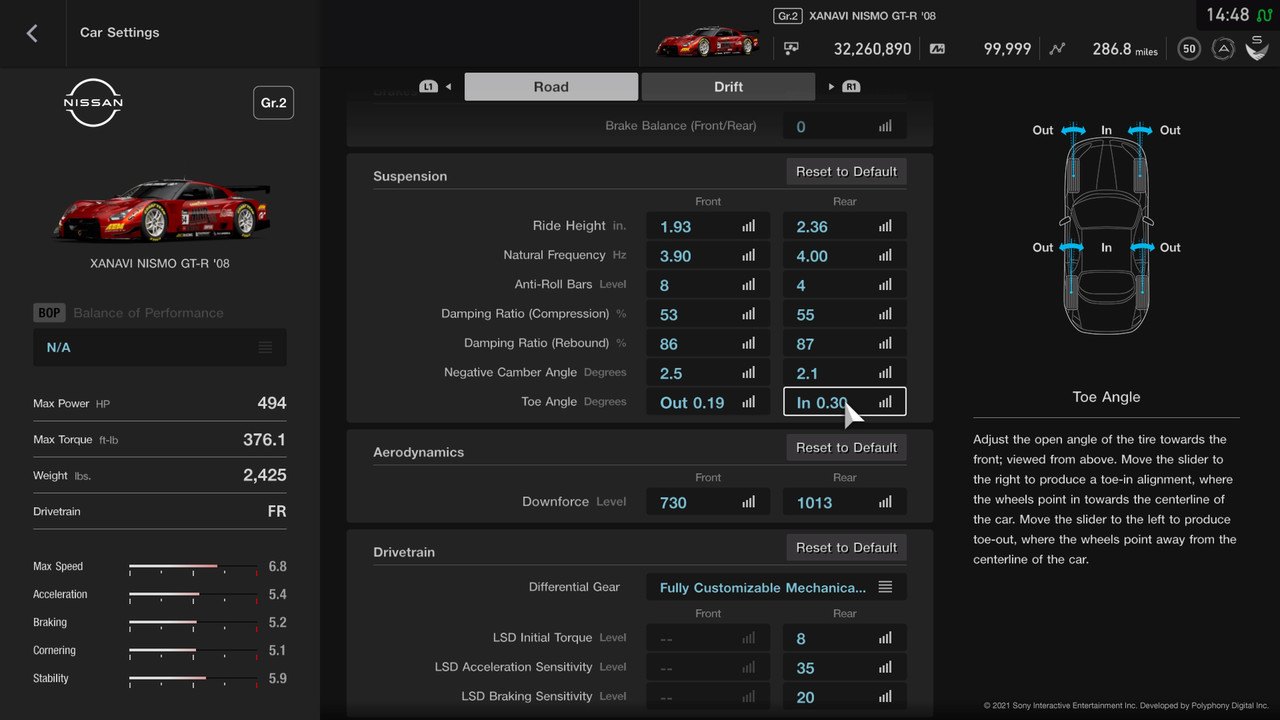This screenshot has width=1280, height=720.
Task: Switch to the Drift settings tab
Action: coord(728,87)
